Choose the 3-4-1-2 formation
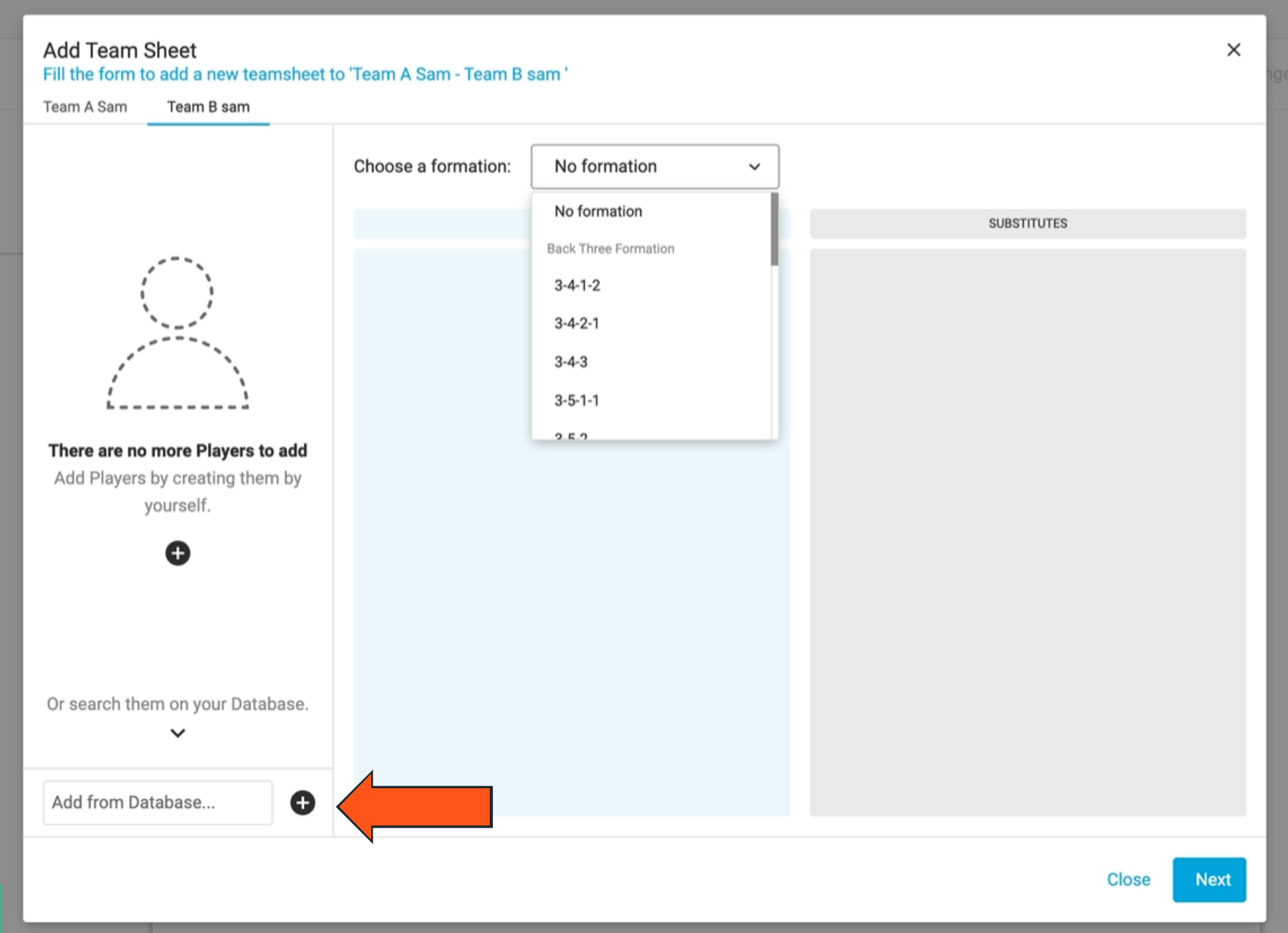The width and height of the screenshot is (1288, 933). point(651,285)
